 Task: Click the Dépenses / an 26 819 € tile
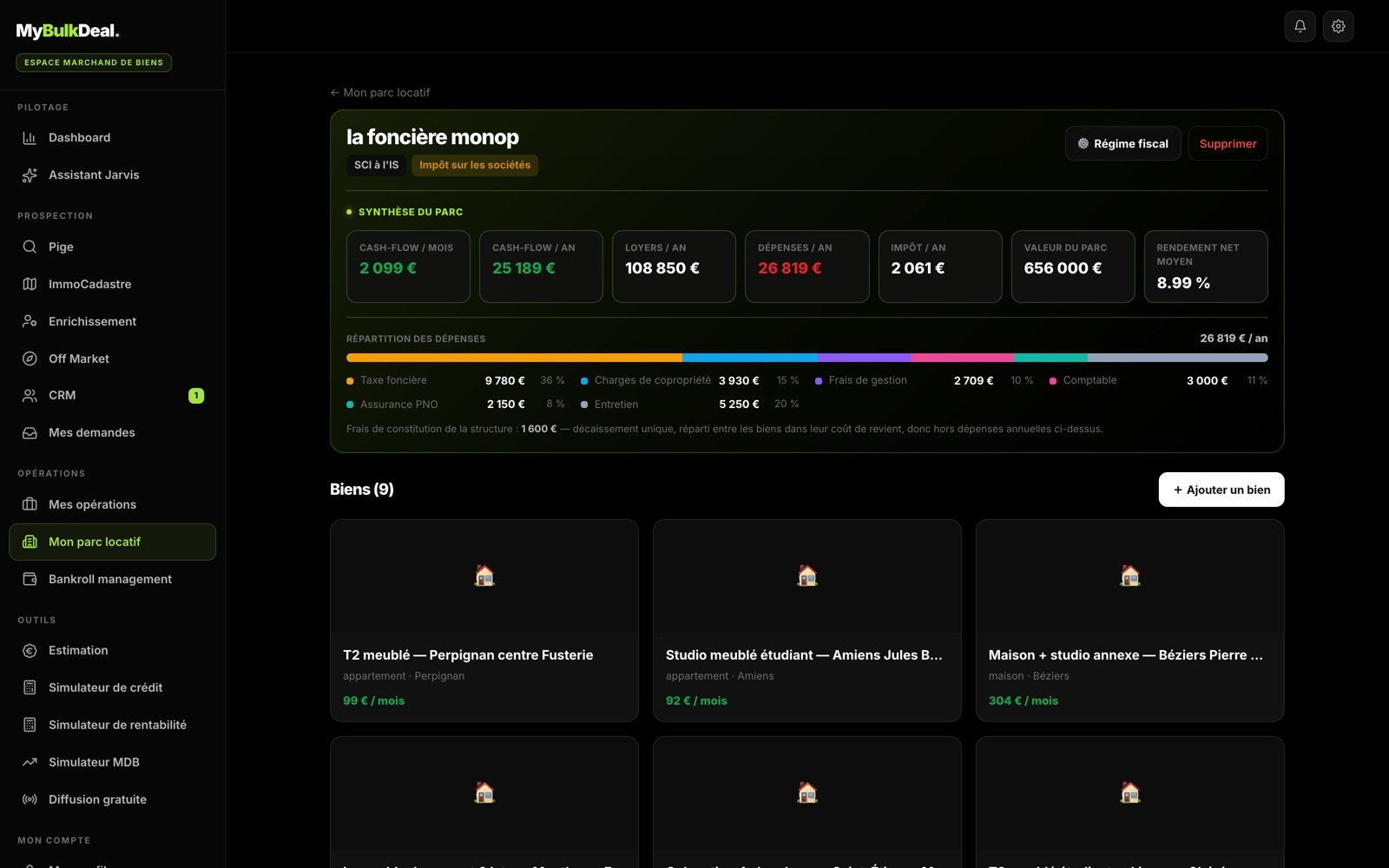pyautogui.click(x=806, y=266)
